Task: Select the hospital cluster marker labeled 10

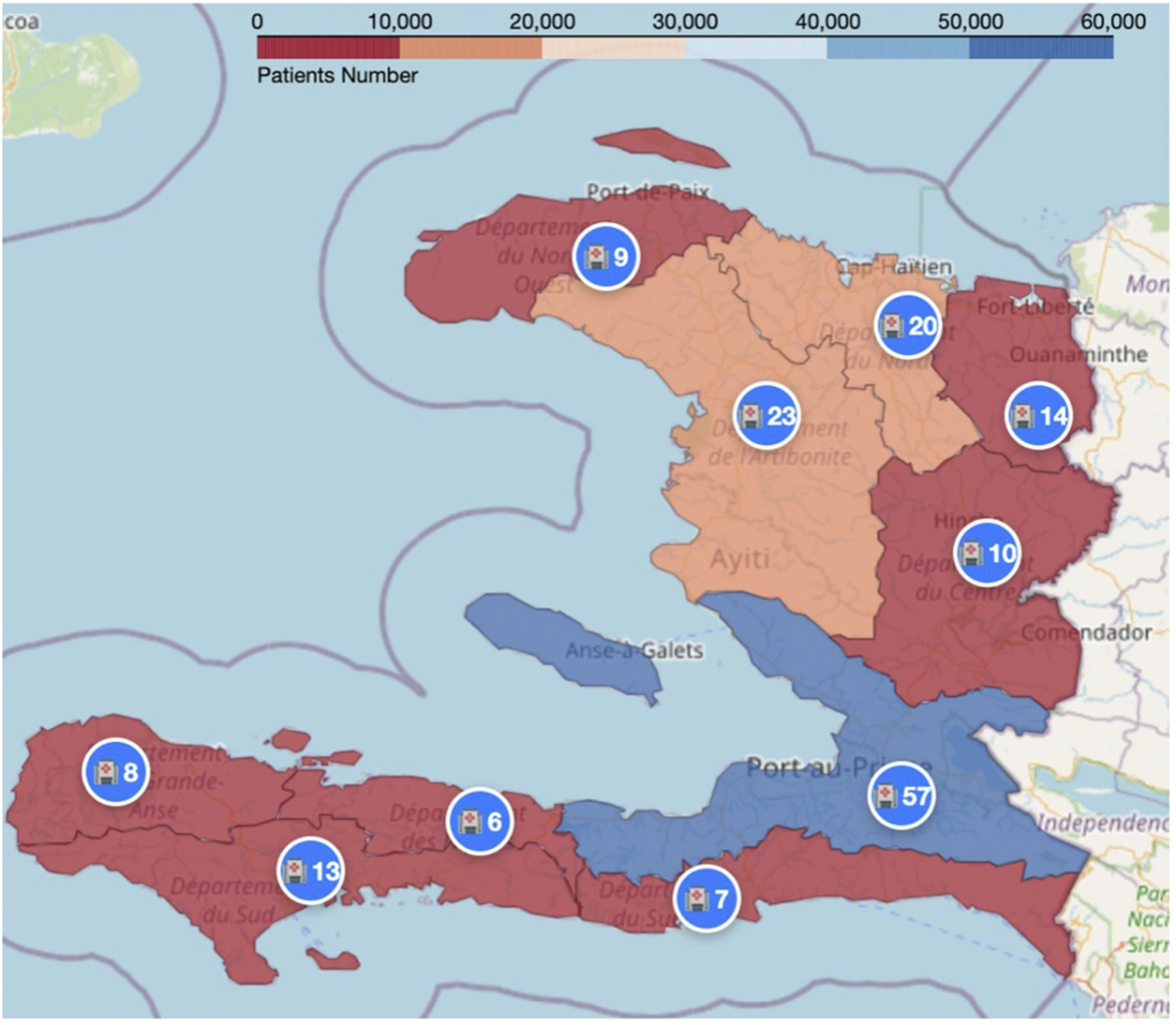Action: click(x=988, y=553)
